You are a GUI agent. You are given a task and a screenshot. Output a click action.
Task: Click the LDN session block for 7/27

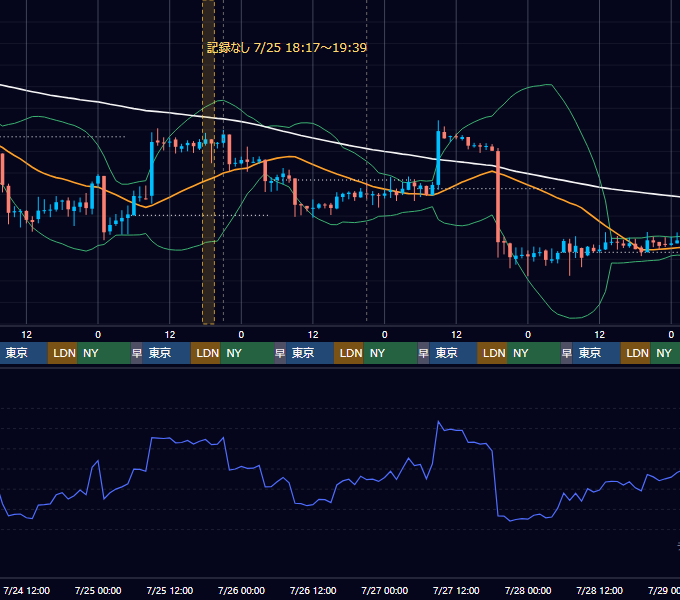tap(492, 353)
